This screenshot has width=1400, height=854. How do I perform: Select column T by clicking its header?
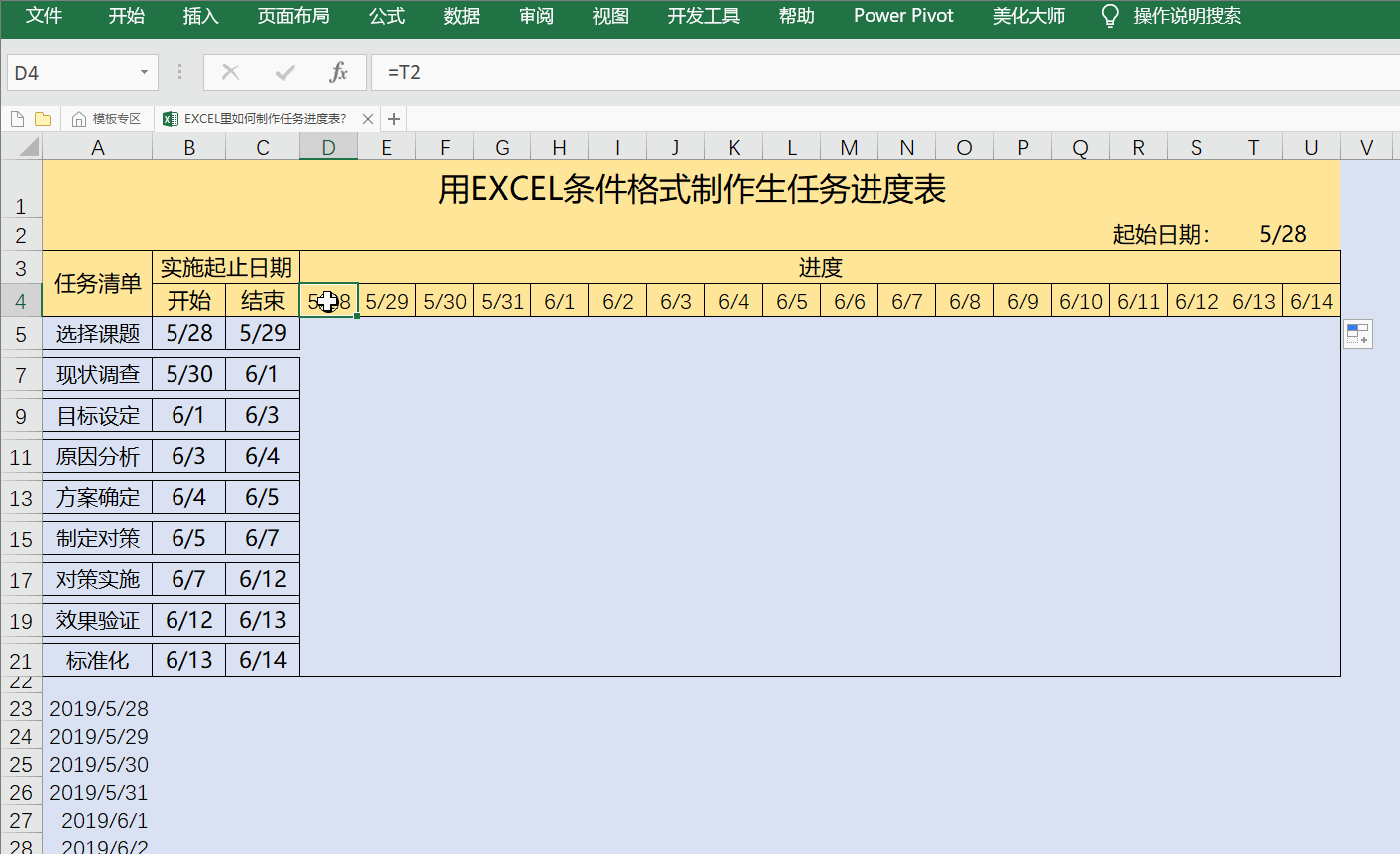pos(1253,146)
